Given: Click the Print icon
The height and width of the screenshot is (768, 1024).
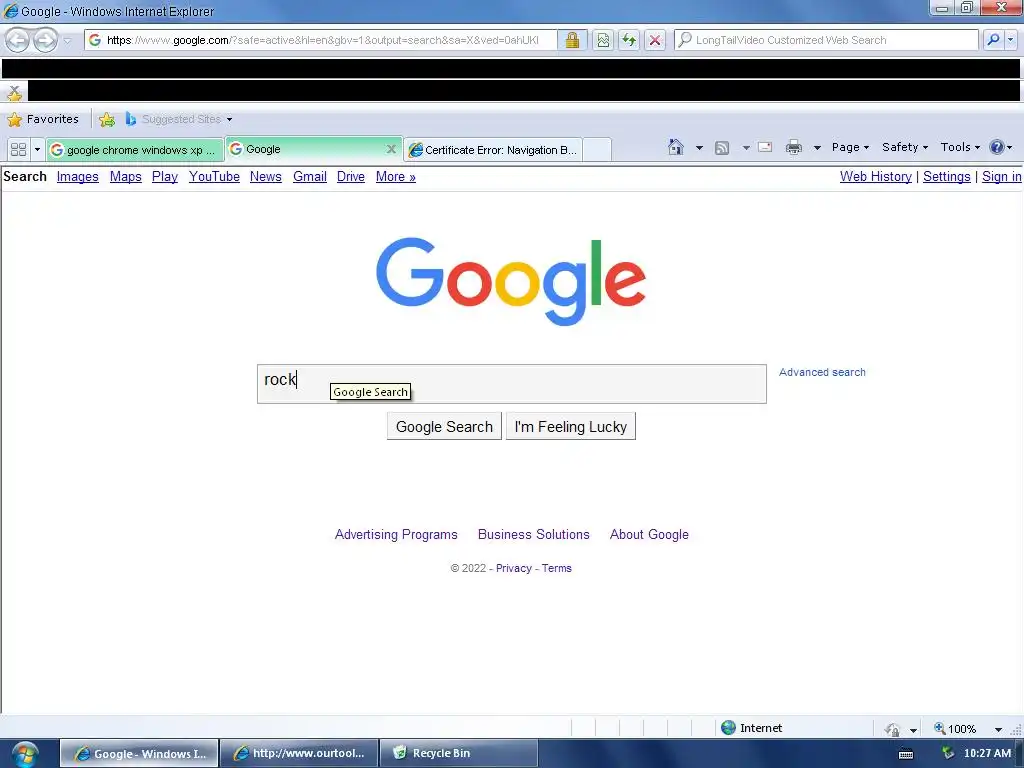Looking at the screenshot, I should coord(793,147).
